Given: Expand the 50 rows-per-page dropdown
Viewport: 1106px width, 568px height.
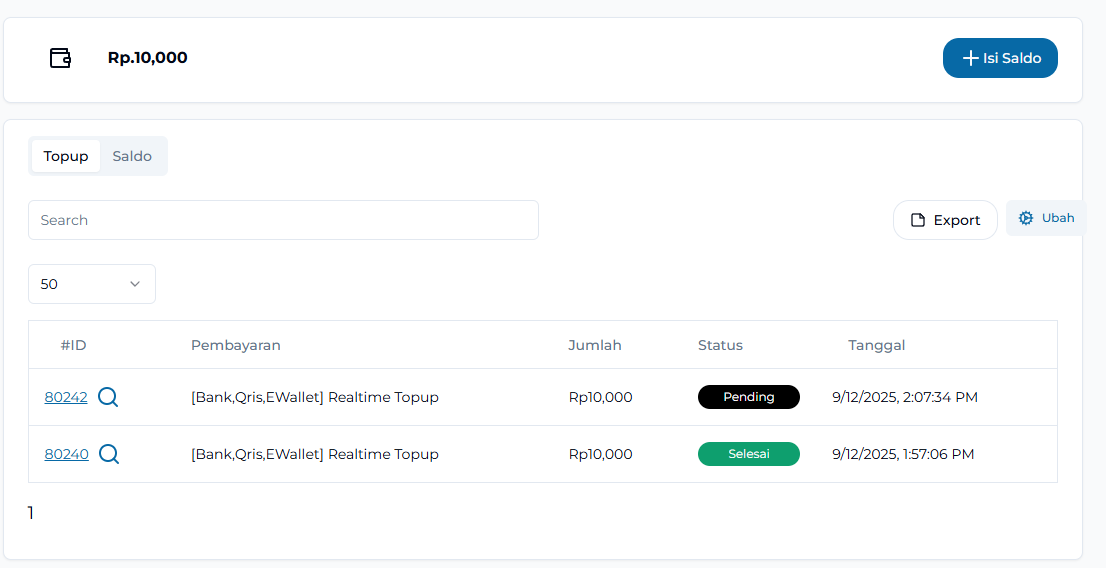Looking at the screenshot, I should [x=92, y=284].
